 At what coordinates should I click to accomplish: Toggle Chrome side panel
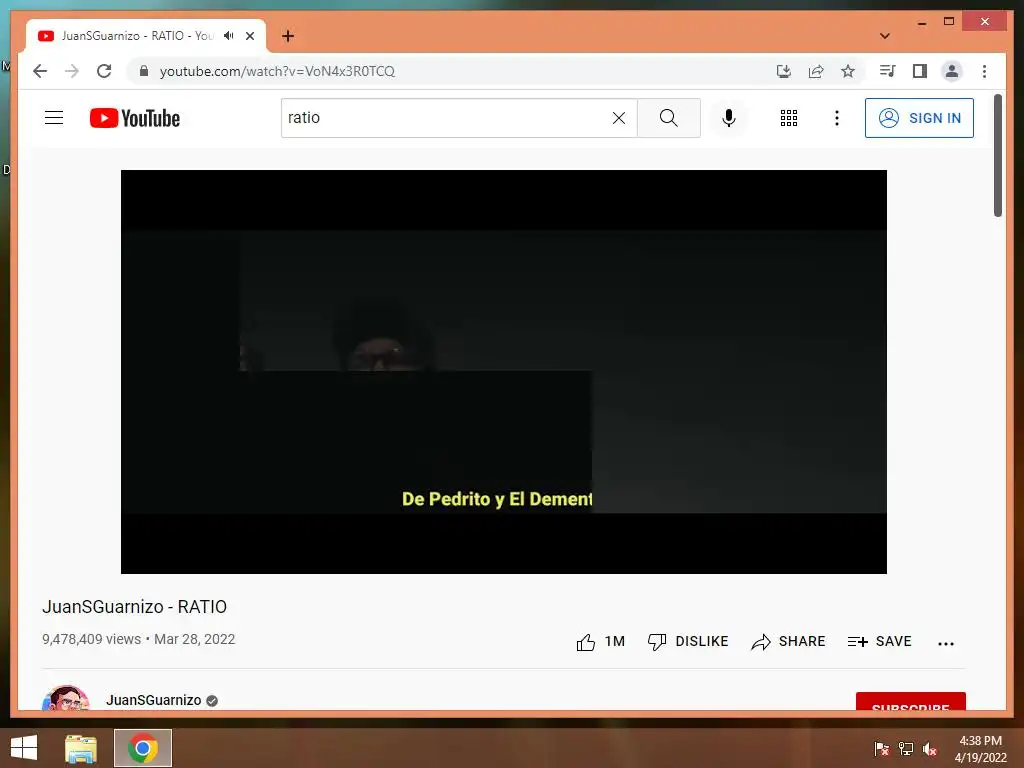point(920,71)
